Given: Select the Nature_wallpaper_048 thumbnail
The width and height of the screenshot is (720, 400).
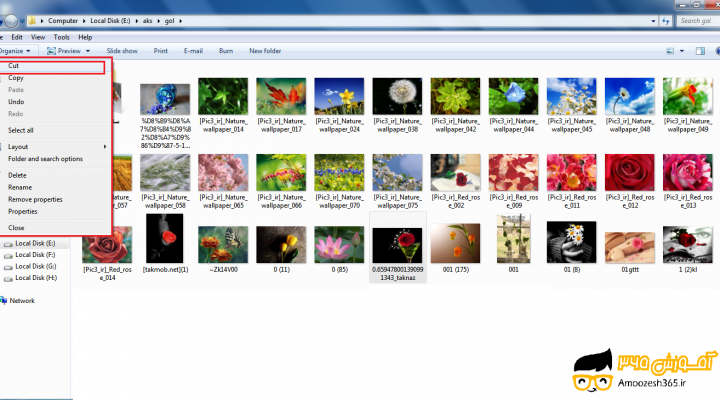Looking at the screenshot, I should tap(630, 96).
